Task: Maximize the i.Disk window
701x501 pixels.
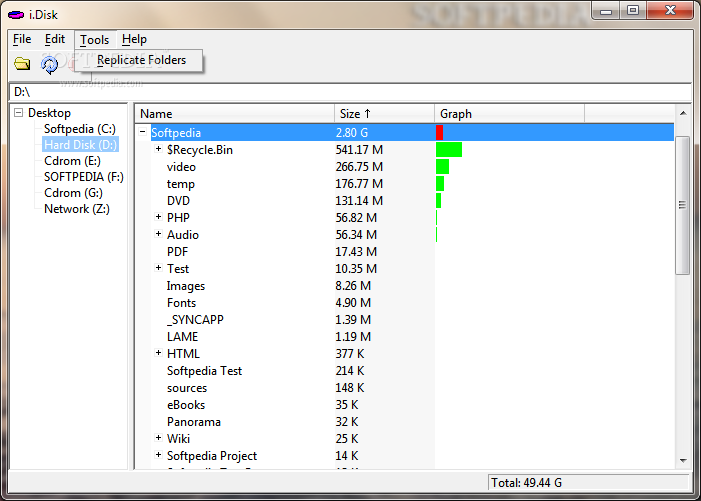Action: tap(633, 11)
